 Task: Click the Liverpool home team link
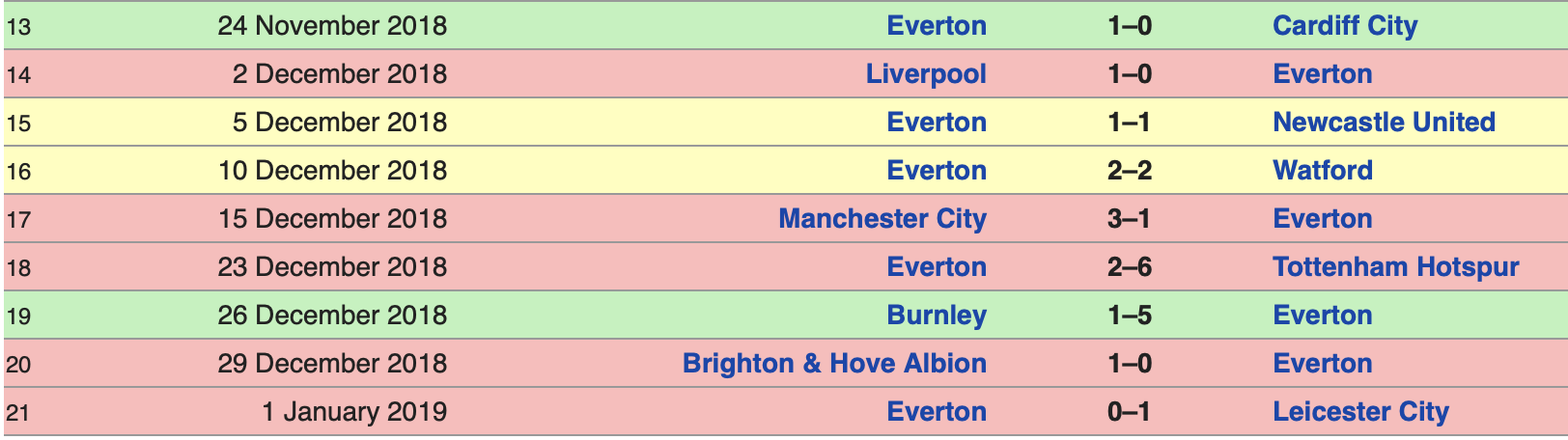click(x=926, y=74)
